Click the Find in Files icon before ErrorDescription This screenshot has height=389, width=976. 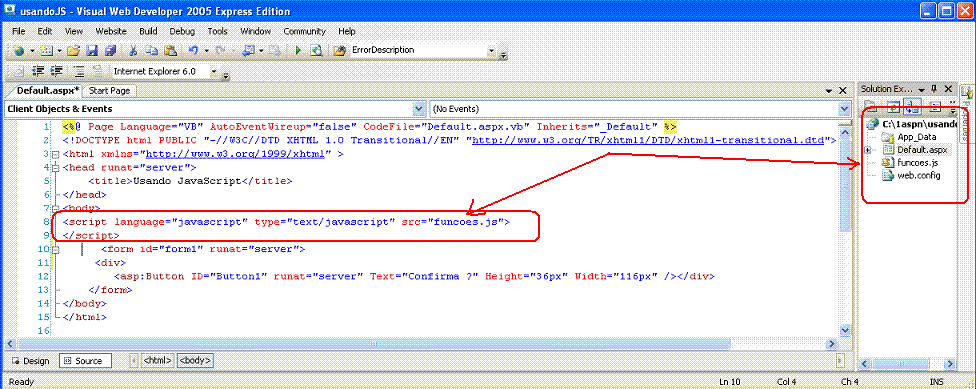pyautogui.click(x=340, y=50)
